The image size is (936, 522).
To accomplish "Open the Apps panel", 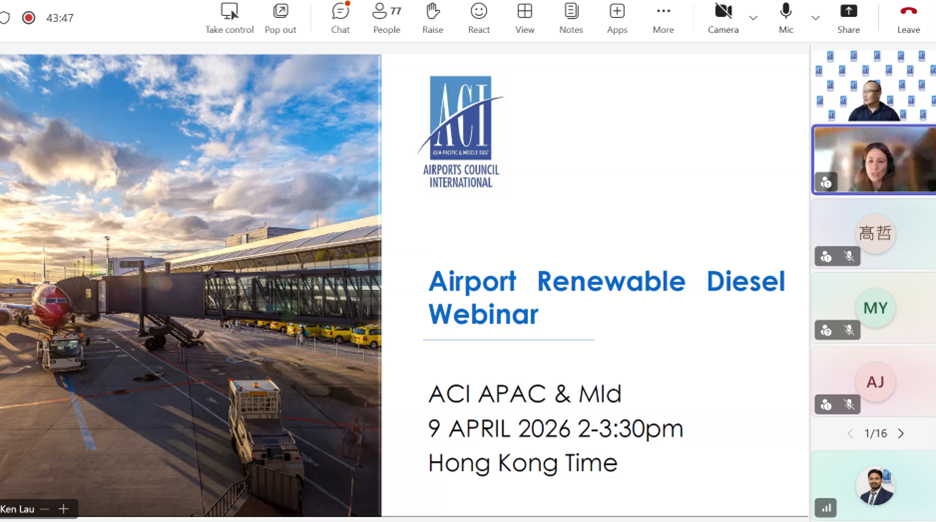I will point(617,17).
